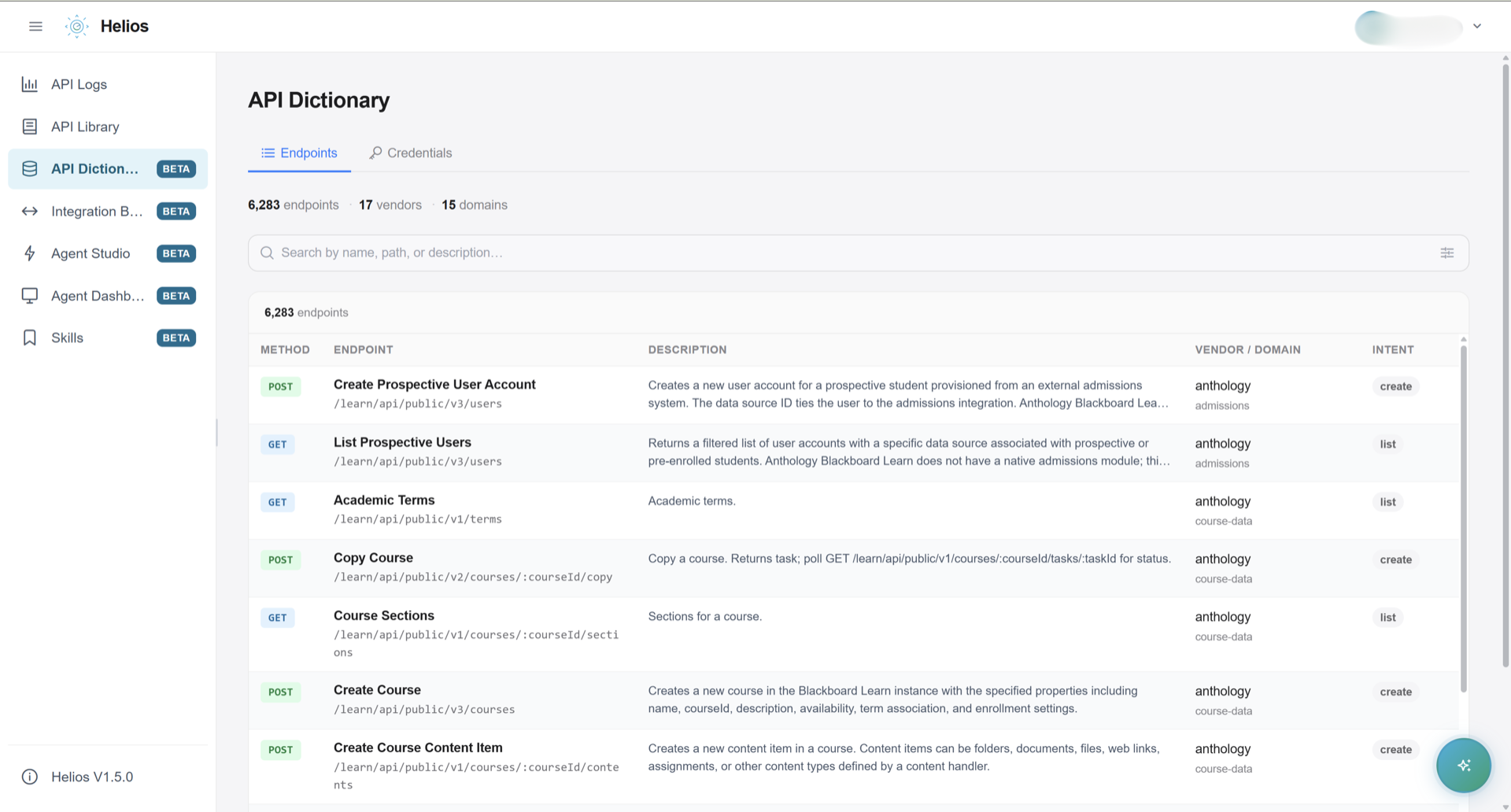Open the hamburger menu icon
Image resolution: width=1511 pixels, height=812 pixels.
35,26
